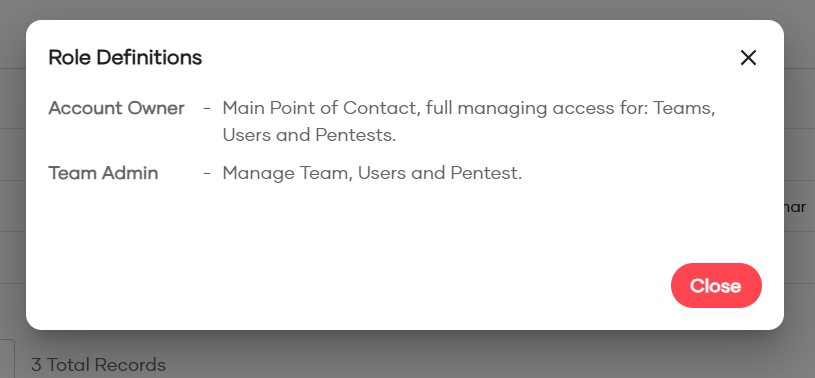Select the Team Admin role label
Image resolution: width=815 pixels, height=378 pixels.
(103, 173)
